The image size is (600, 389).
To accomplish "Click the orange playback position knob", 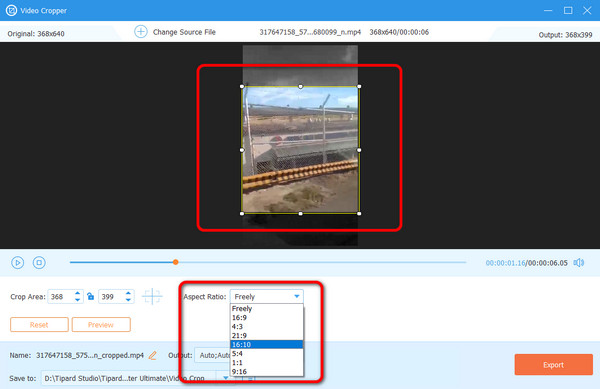I will click(x=176, y=262).
